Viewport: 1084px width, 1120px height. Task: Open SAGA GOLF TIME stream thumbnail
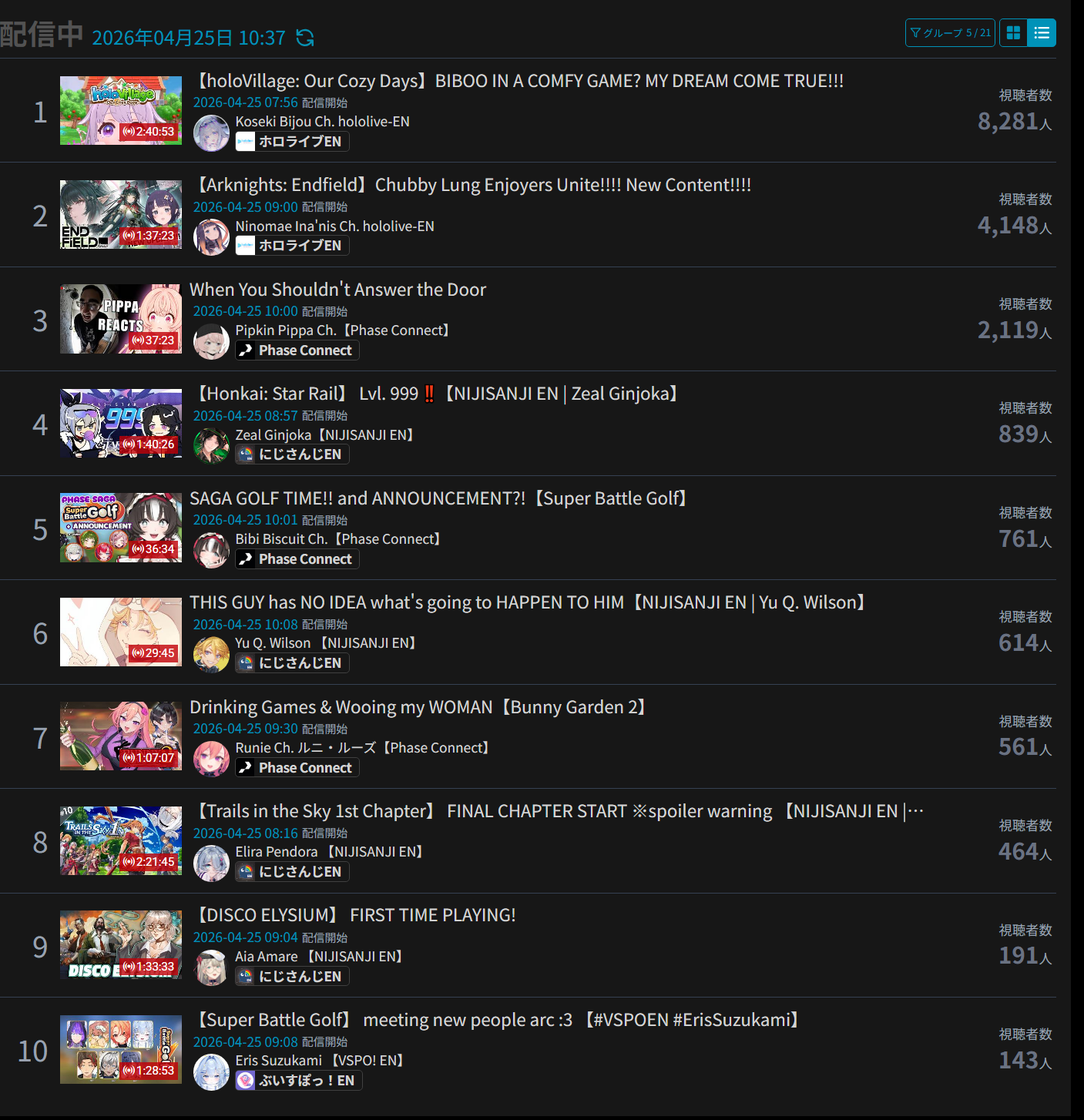click(121, 528)
